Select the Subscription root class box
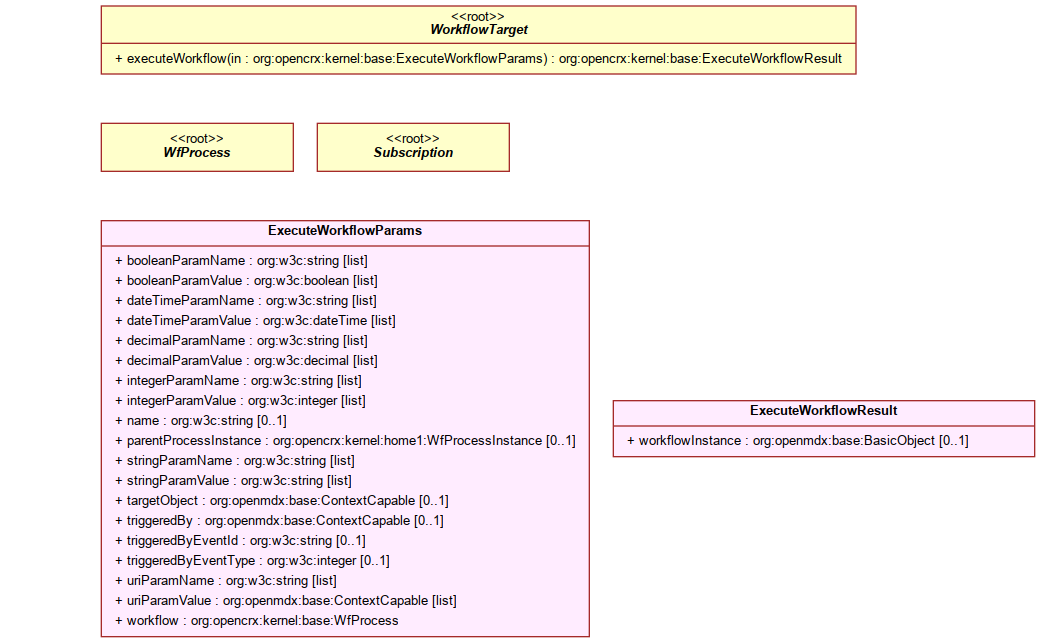 coord(413,147)
